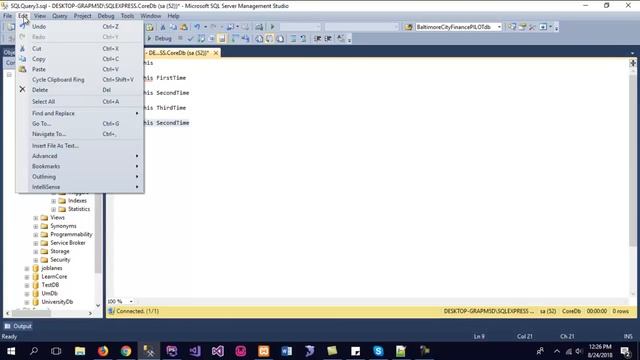Image resolution: width=640 pixels, height=360 pixels.
Task: Toggle the Results to Text button
Action: click(x=259, y=38)
